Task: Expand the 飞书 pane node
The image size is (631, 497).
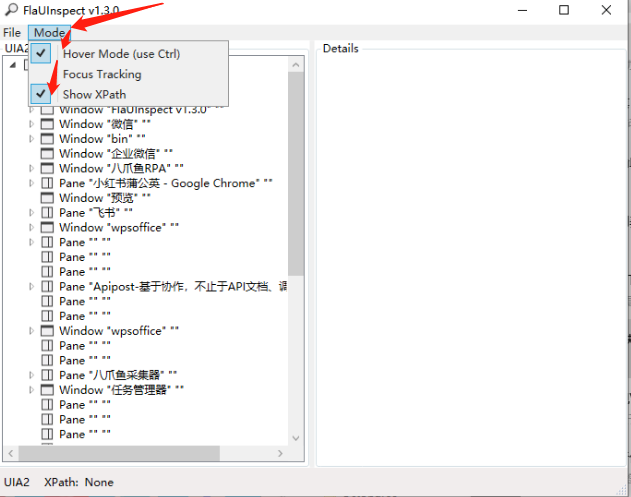Action: pos(31,212)
